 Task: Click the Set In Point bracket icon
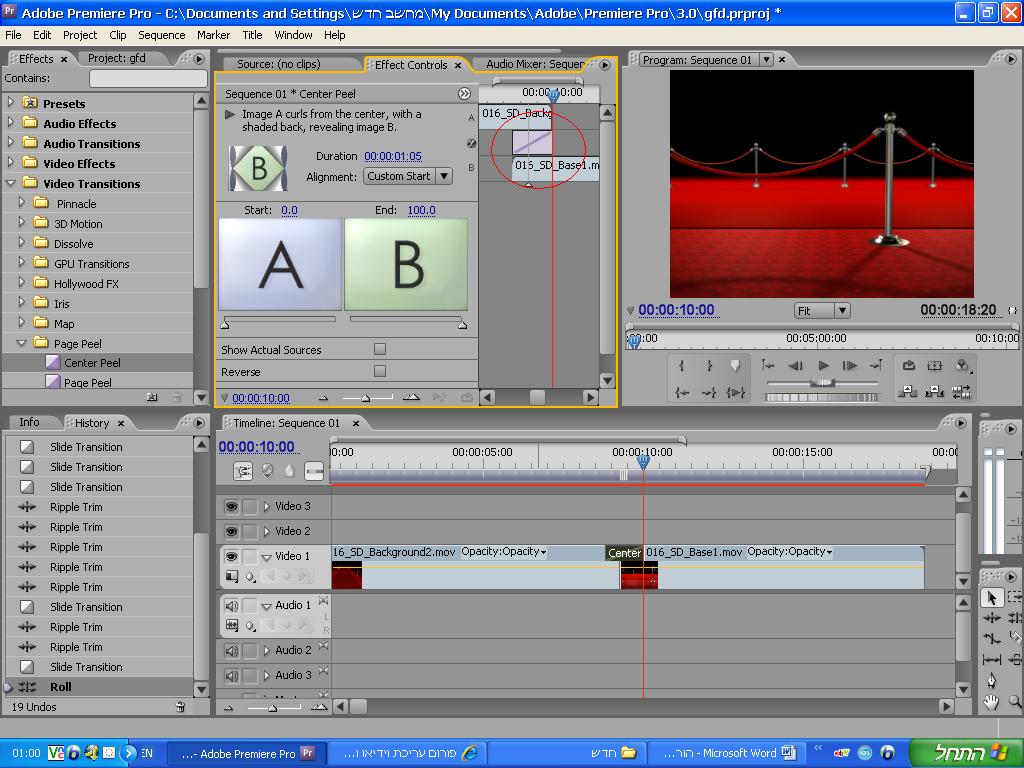click(x=682, y=366)
